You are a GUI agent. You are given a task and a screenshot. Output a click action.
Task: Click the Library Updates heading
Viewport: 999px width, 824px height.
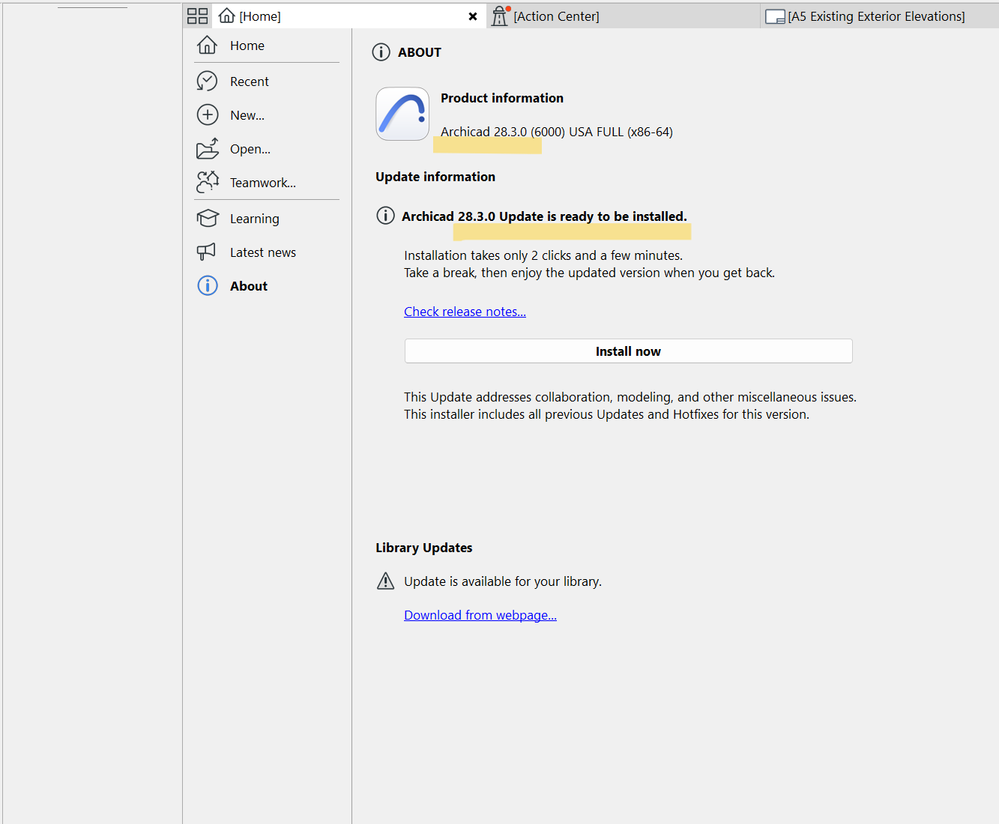424,547
